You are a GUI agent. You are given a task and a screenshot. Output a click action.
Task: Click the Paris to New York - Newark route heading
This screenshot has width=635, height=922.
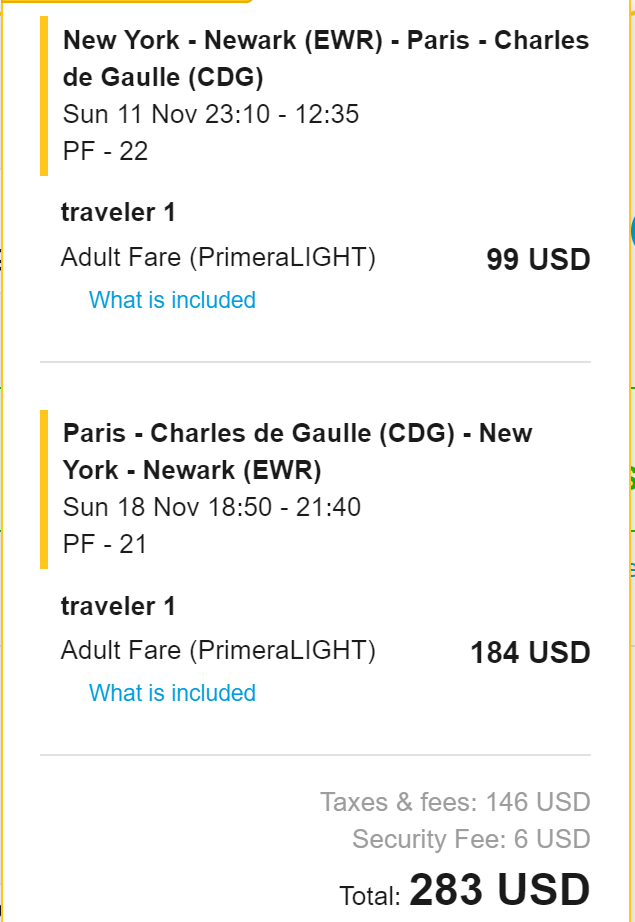[297, 451]
